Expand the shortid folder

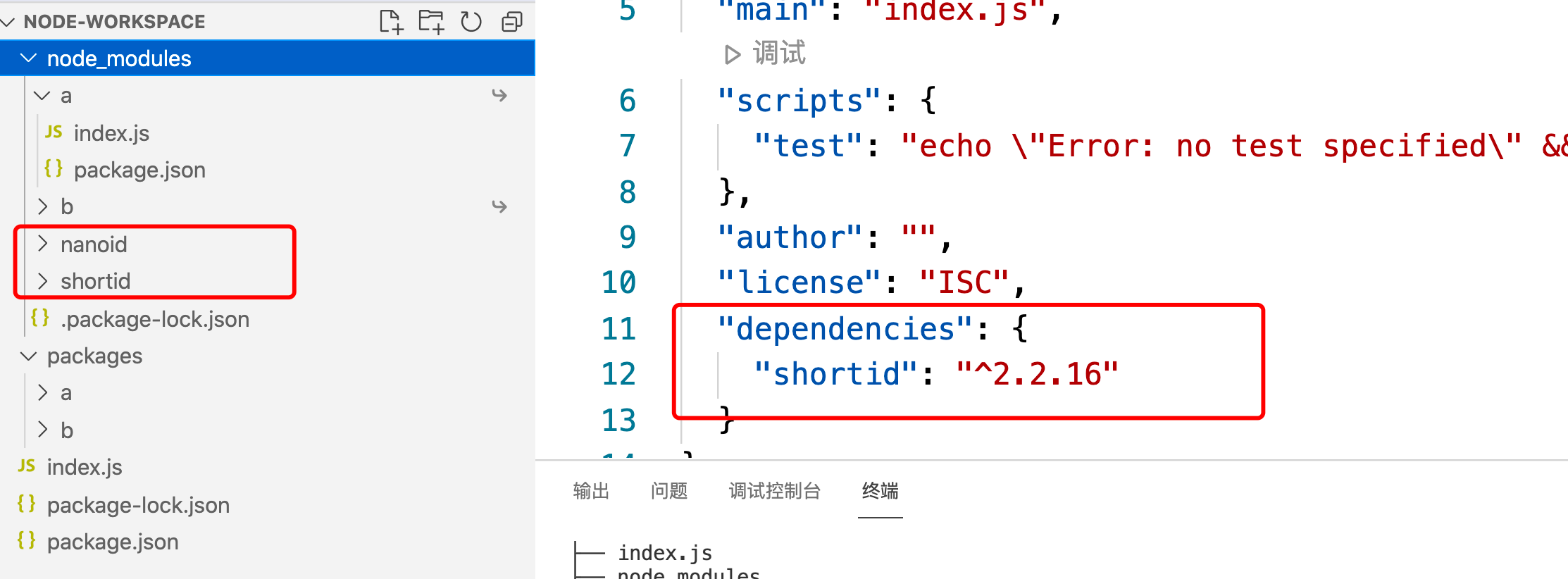42,281
